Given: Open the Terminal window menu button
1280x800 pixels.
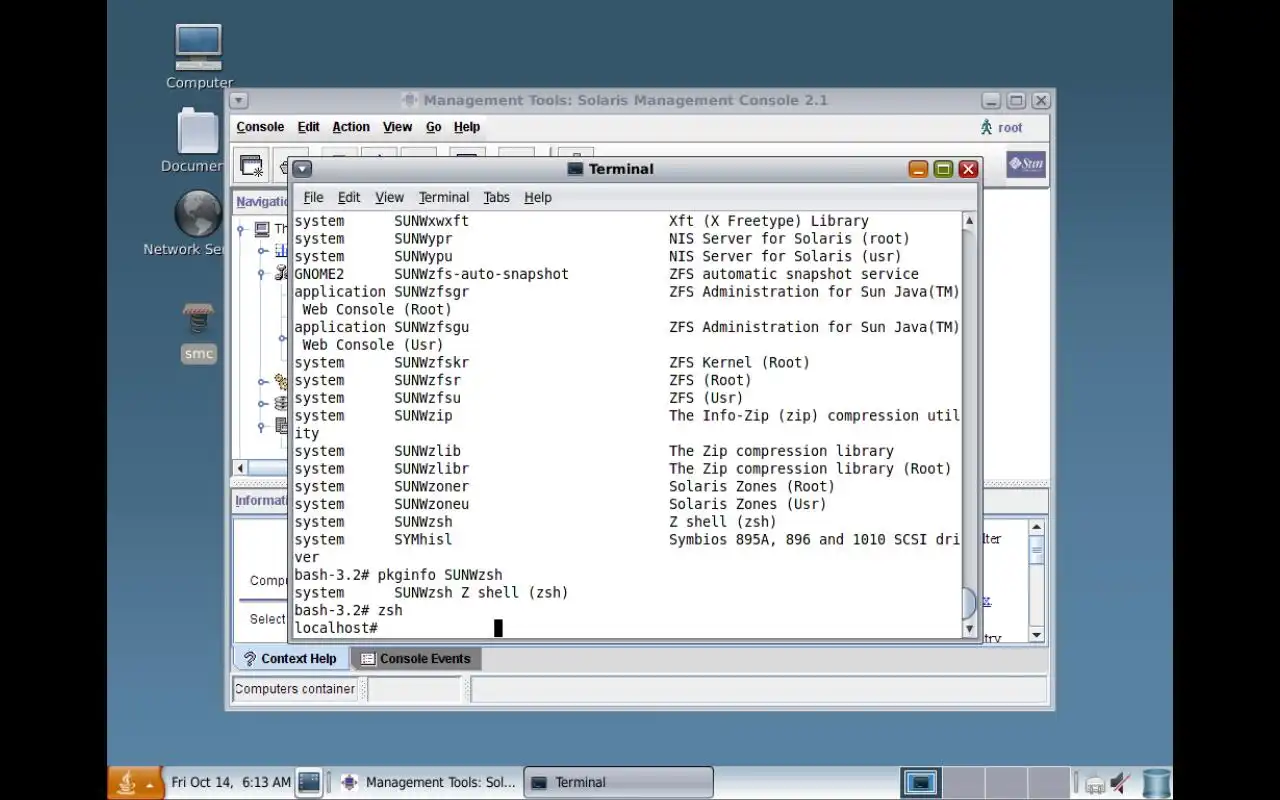Looking at the screenshot, I should tap(302, 169).
